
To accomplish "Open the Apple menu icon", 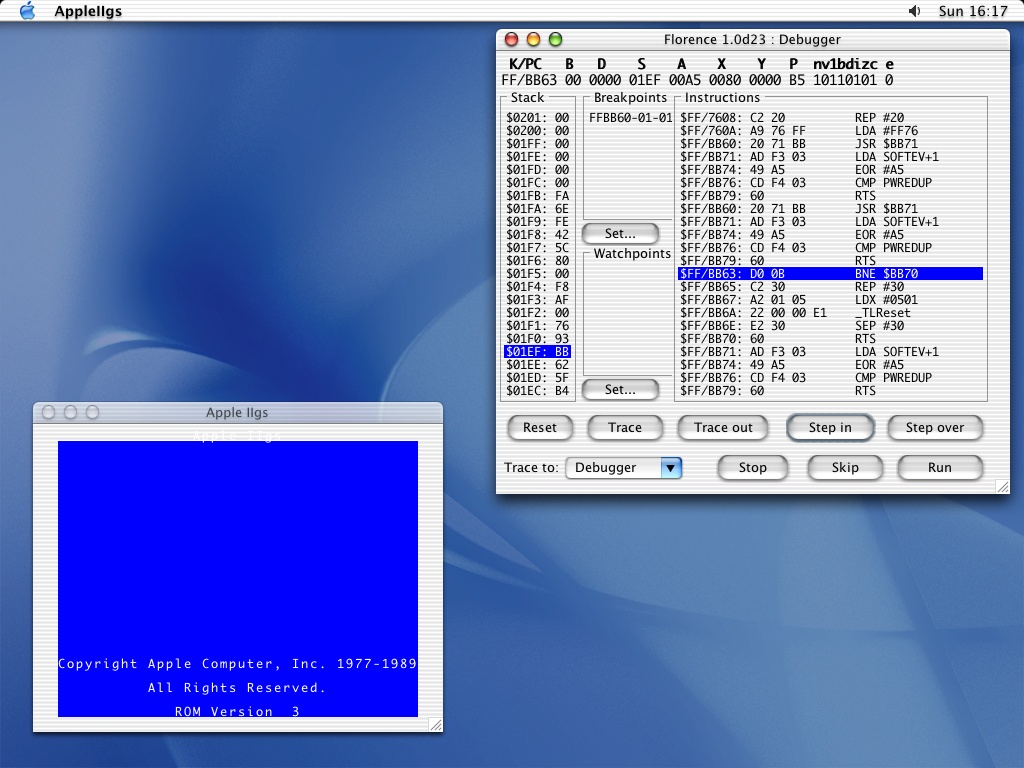I will click(27, 11).
